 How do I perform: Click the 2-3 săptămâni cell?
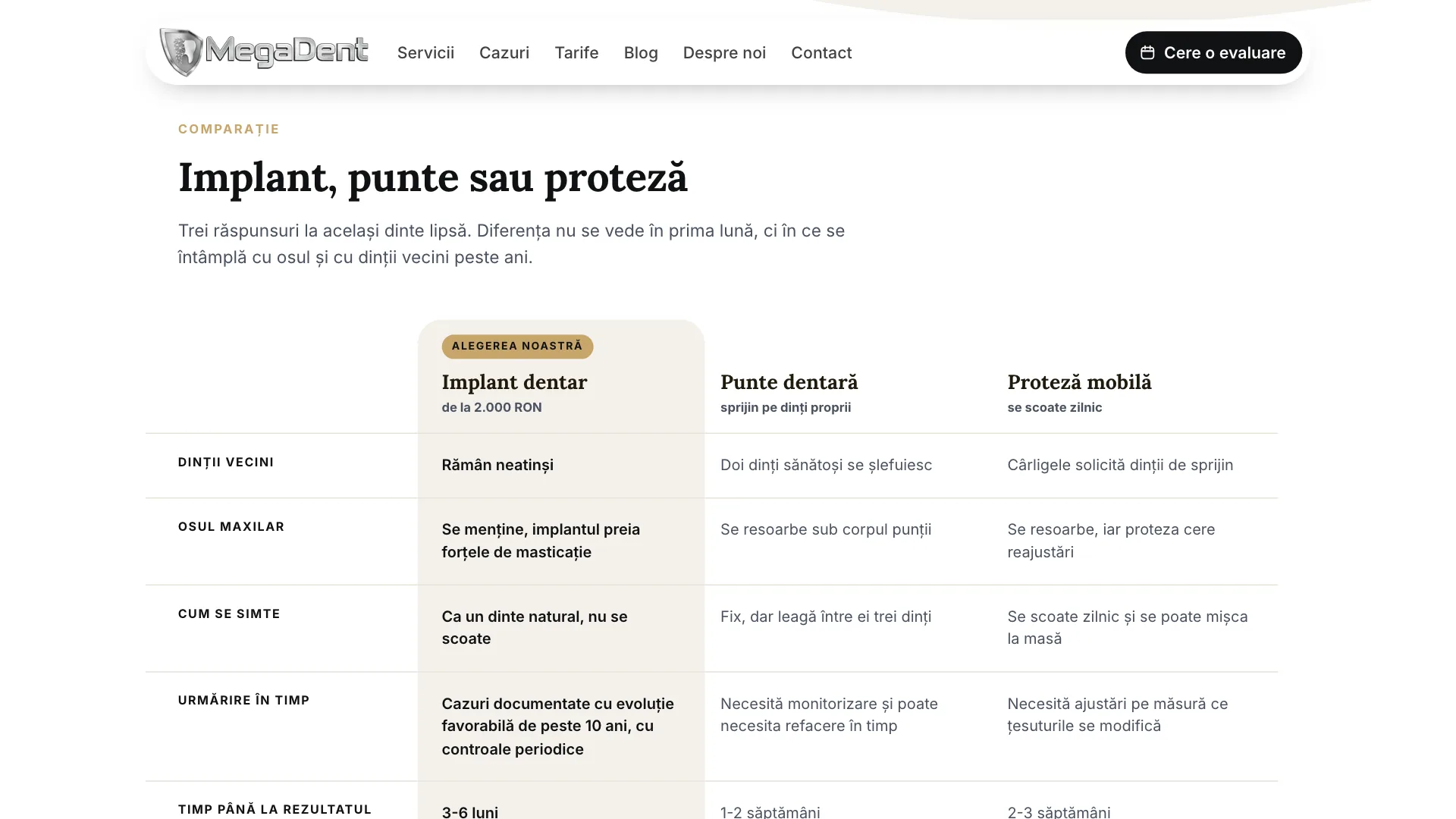1059,811
